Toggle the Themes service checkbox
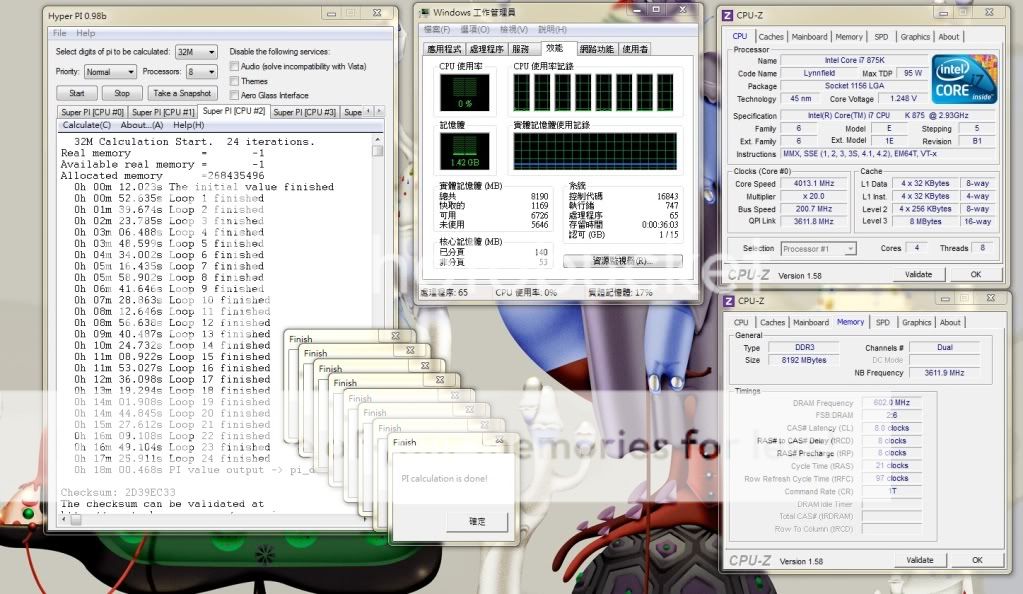 [x=234, y=81]
